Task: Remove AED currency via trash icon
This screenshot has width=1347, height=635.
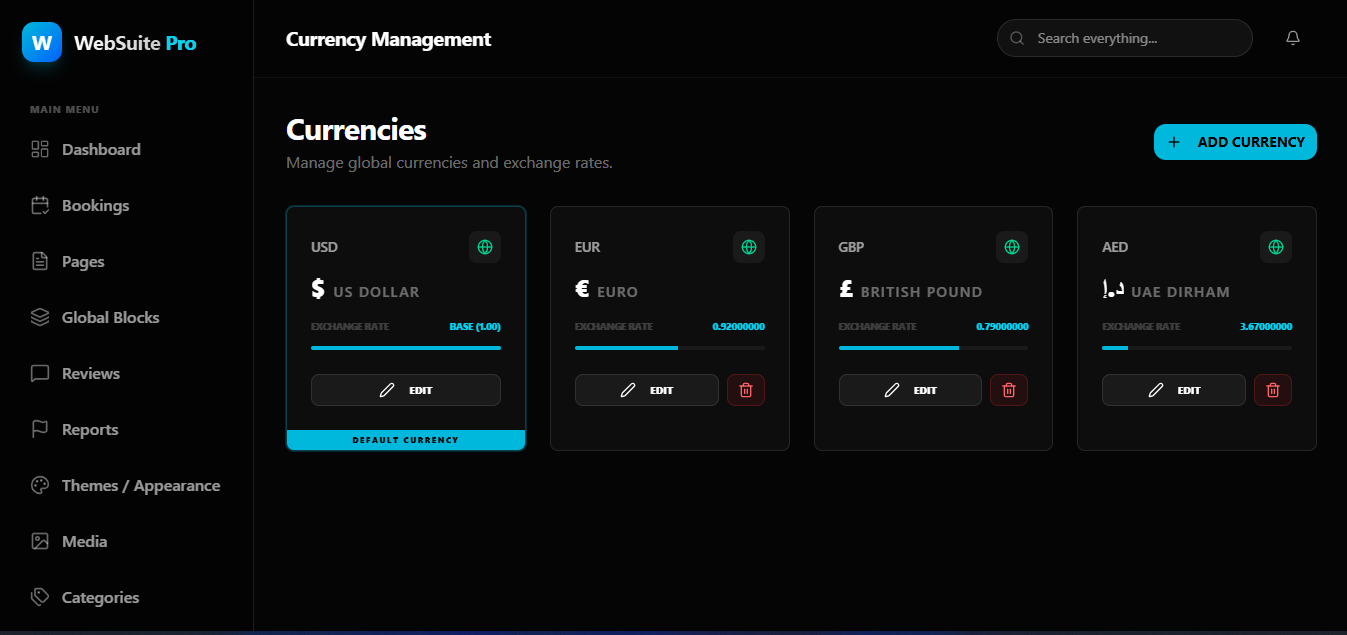Action: [1272, 390]
